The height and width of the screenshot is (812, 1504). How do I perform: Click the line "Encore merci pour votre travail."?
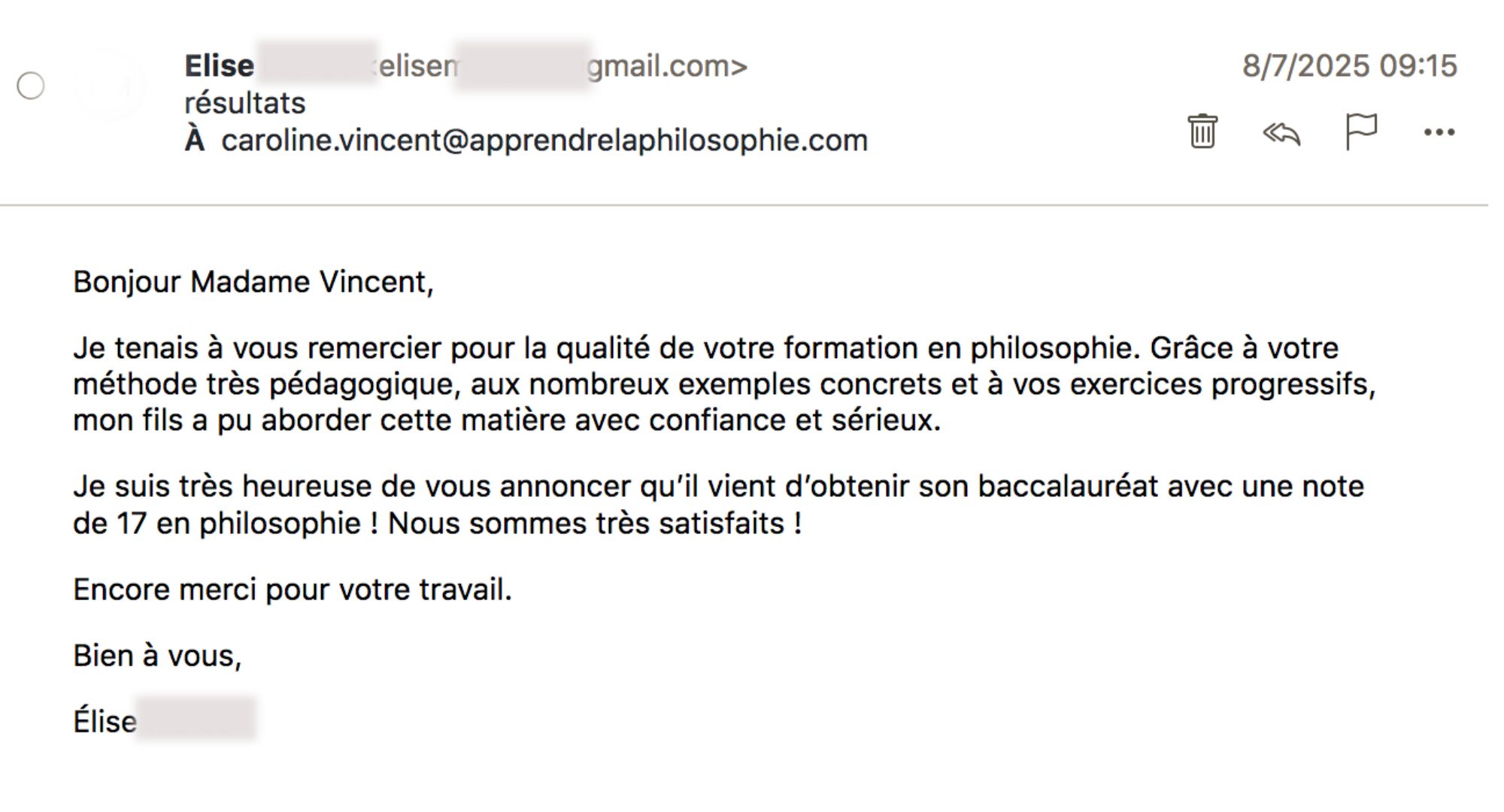[292, 589]
